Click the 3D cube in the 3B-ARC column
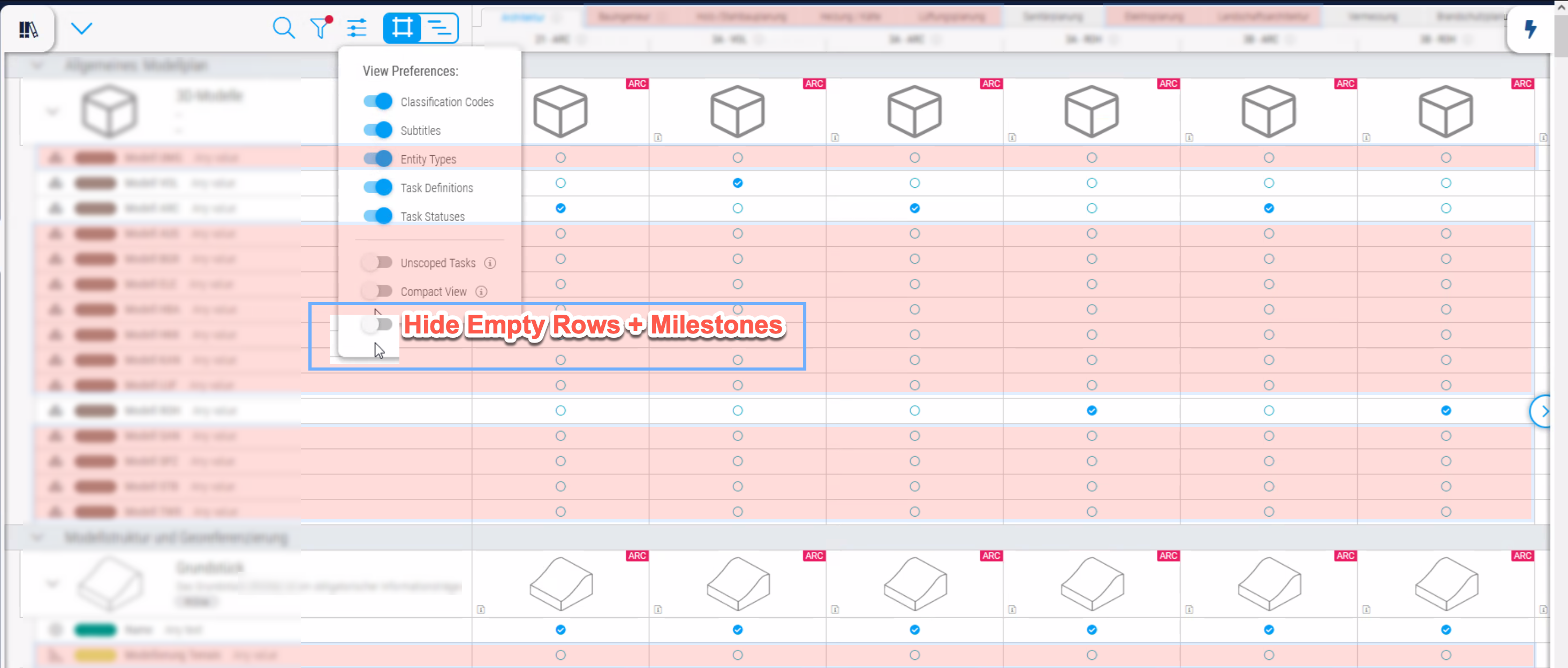The width and height of the screenshot is (1568, 668). 1269,111
